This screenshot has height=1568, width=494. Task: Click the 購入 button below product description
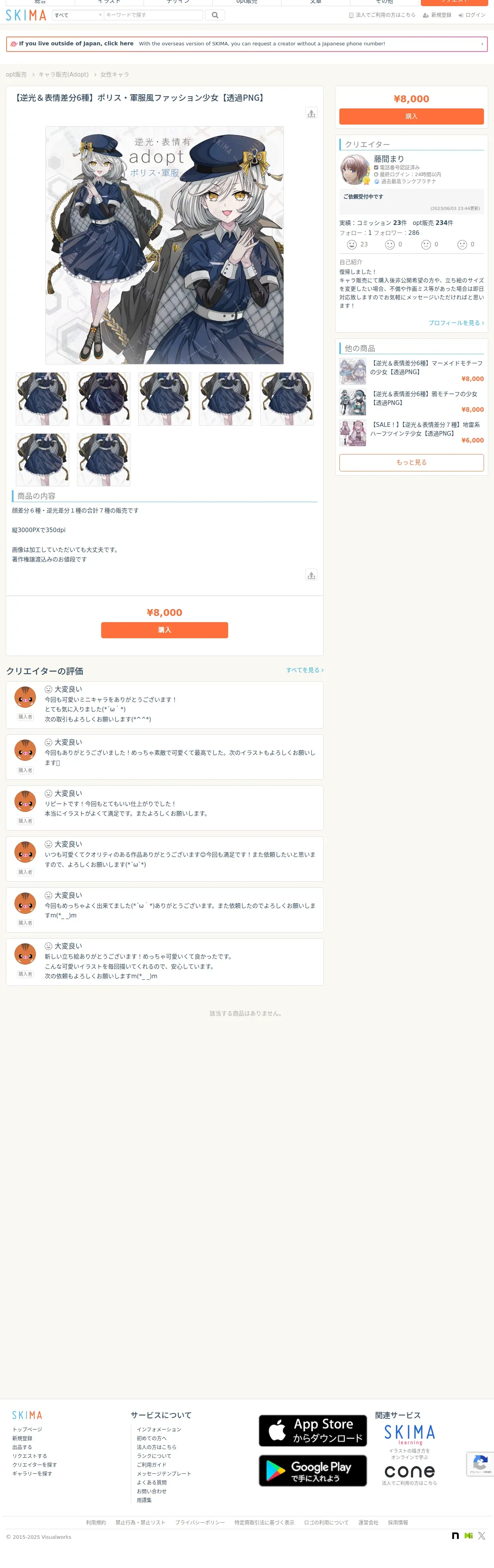click(164, 630)
